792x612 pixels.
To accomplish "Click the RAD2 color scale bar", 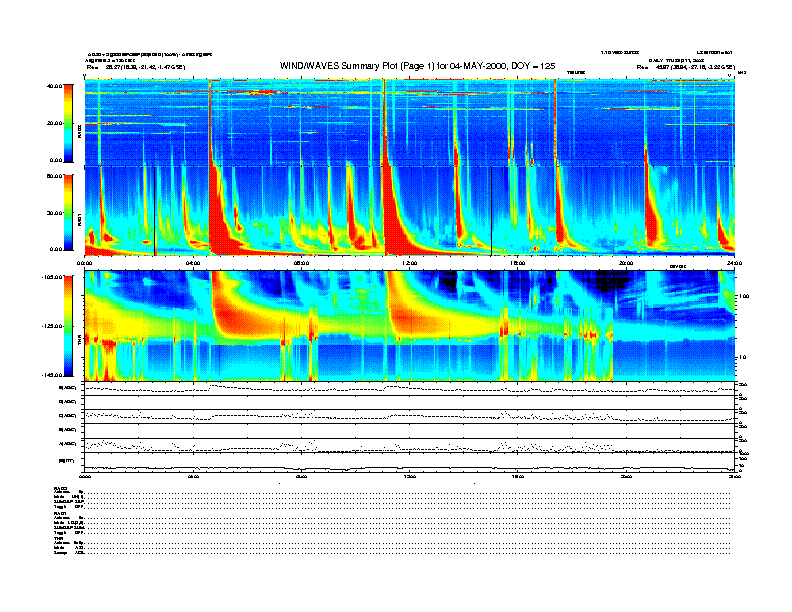I will pyautogui.click(x=68, y=123).
